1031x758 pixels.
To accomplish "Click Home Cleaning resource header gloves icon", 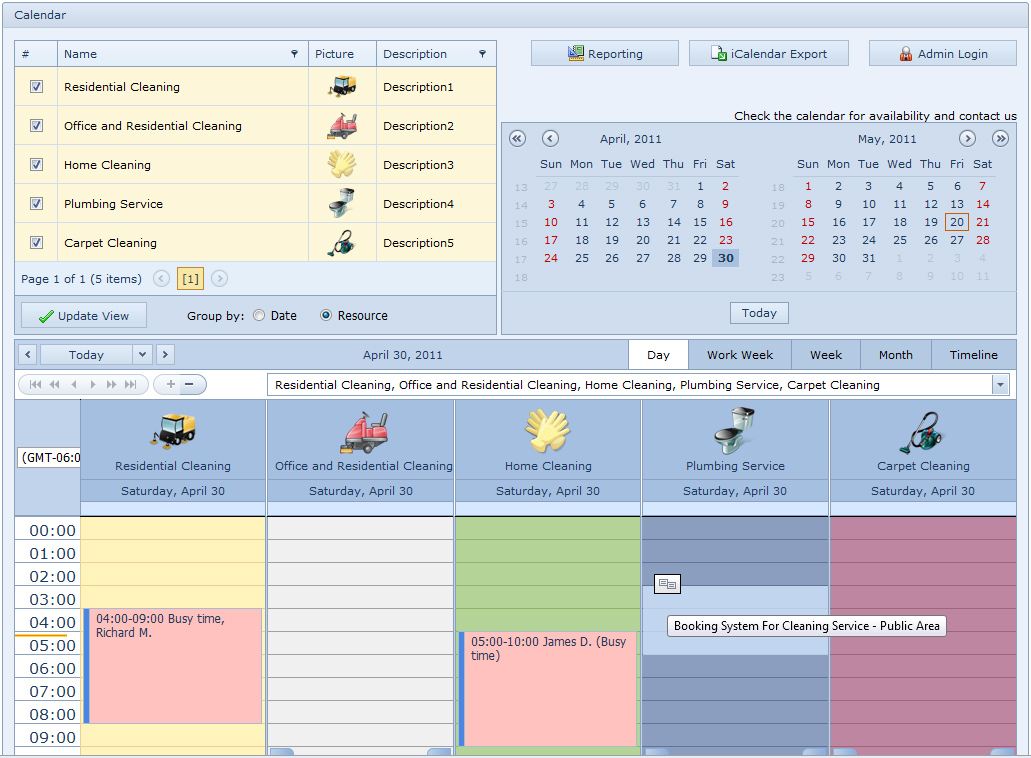I will pyautogui.click(x=548, y=431).
